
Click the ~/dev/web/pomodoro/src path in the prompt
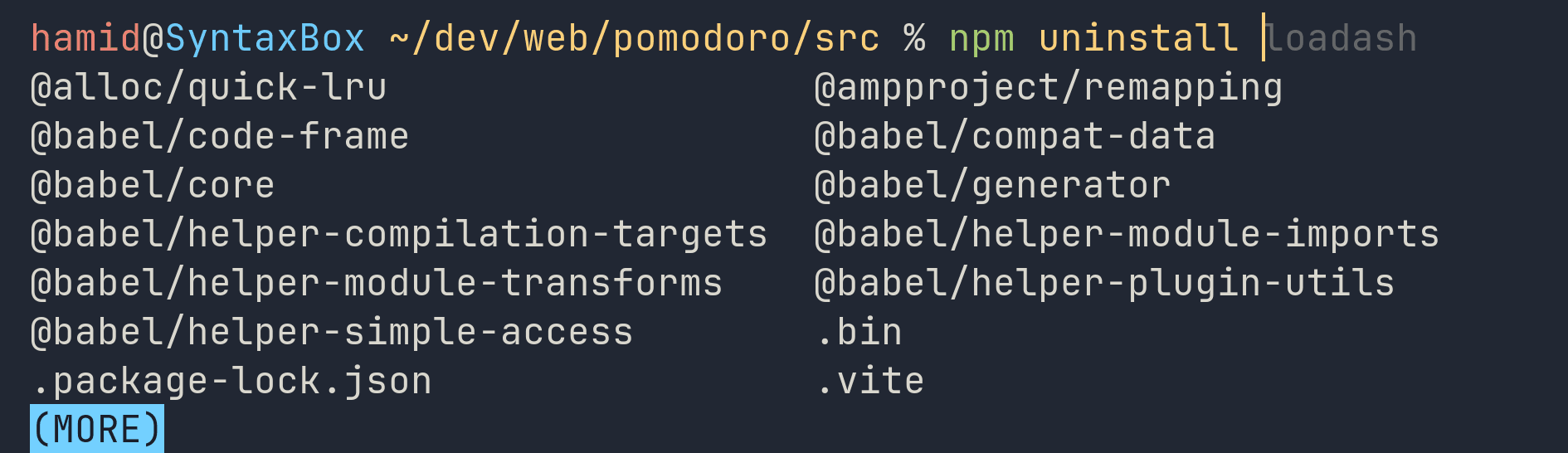pyautogui.click(x=634, y=38)
